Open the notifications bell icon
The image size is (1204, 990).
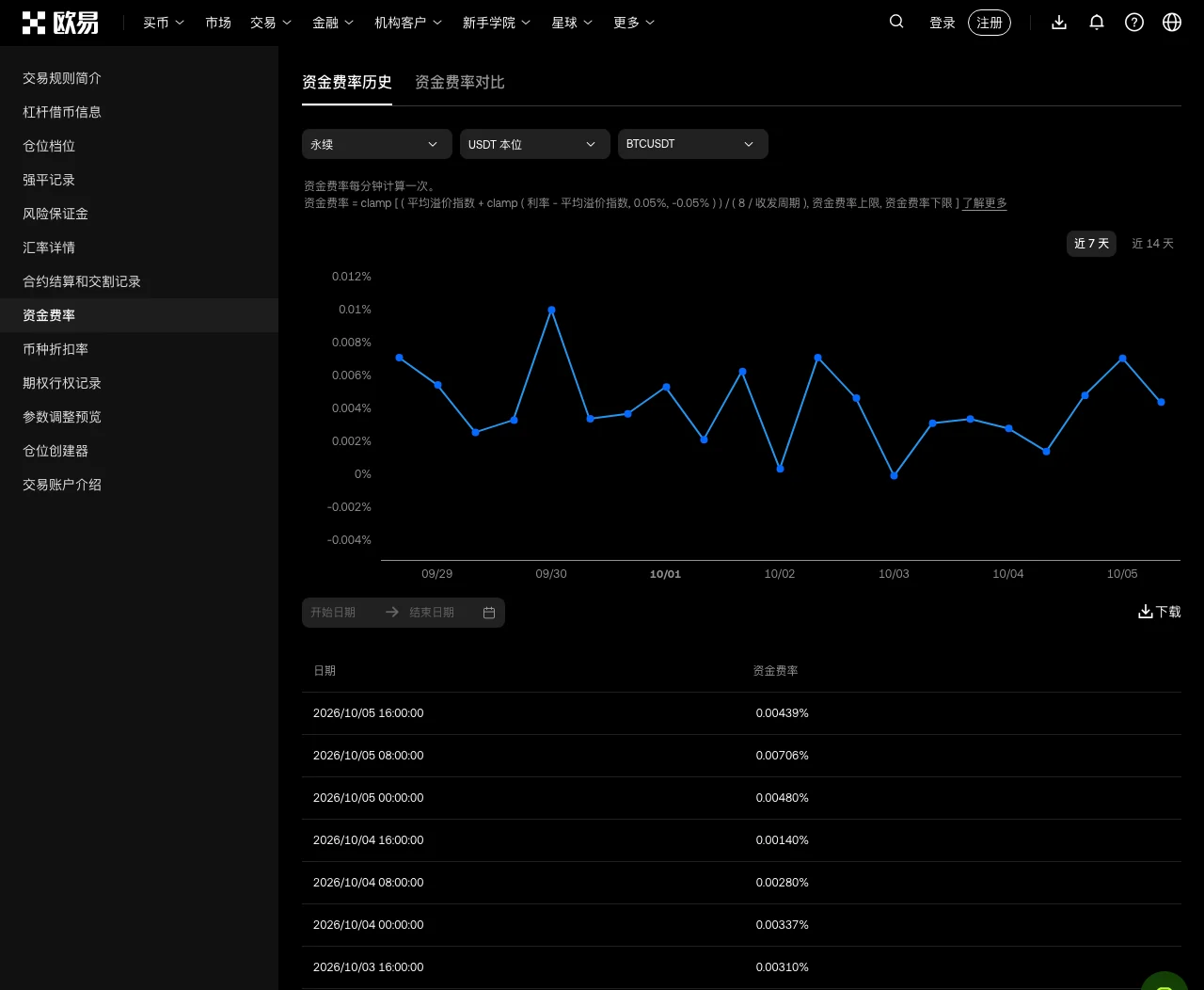1097,23
